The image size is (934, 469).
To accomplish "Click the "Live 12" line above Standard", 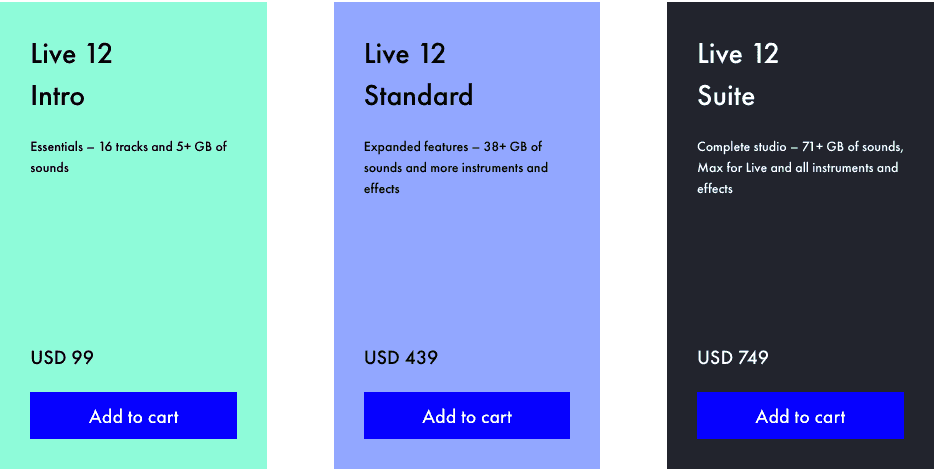I will pyautogui.click(x=404, y=54).
